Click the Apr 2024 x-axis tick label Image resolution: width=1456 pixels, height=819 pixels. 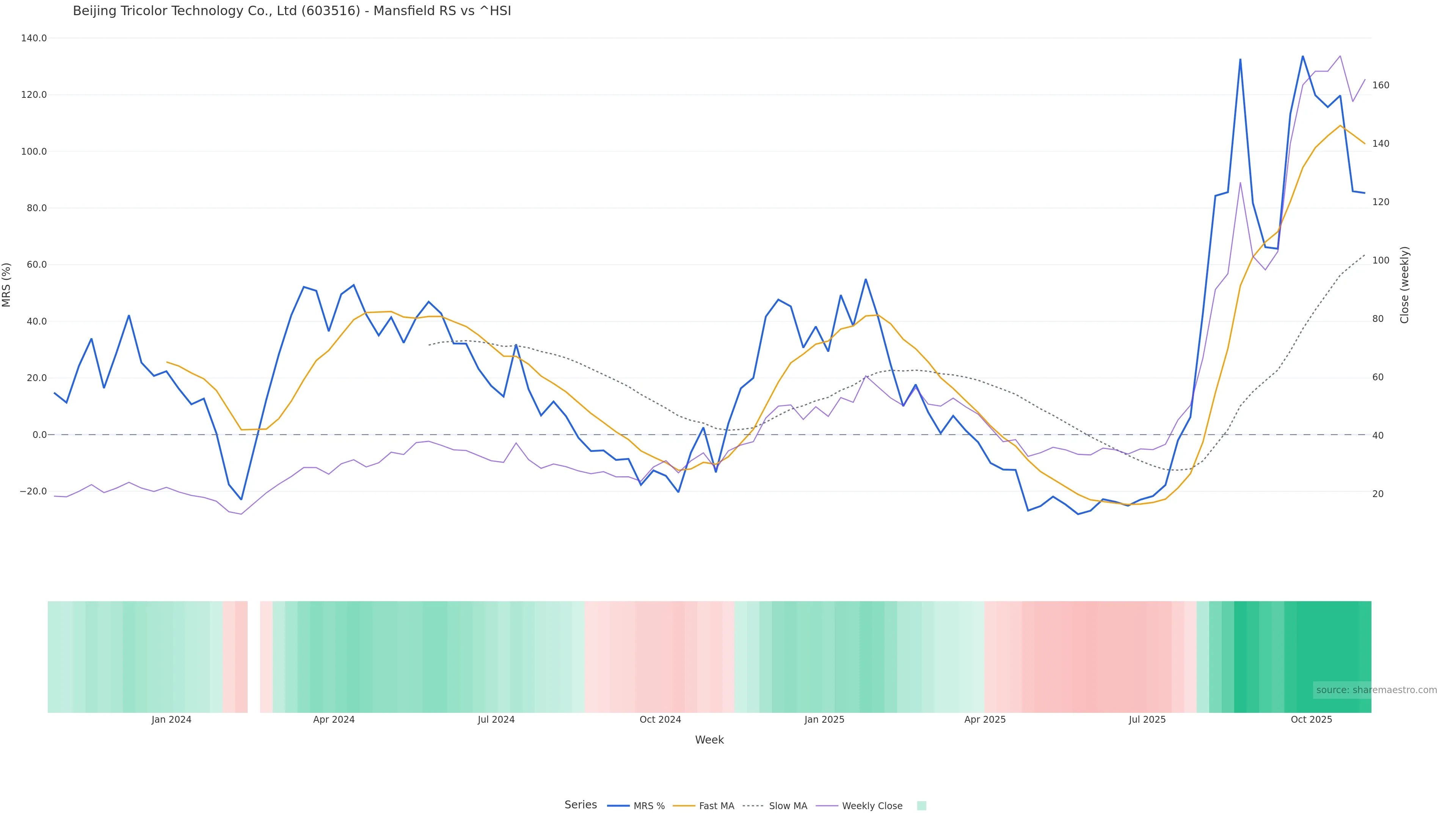[334, 720]
